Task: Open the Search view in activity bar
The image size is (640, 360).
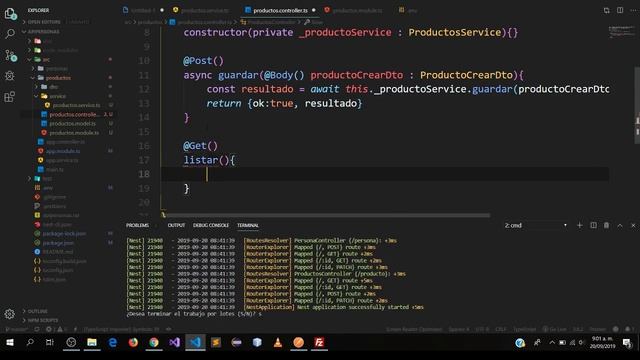Action: tap(10, 33)
